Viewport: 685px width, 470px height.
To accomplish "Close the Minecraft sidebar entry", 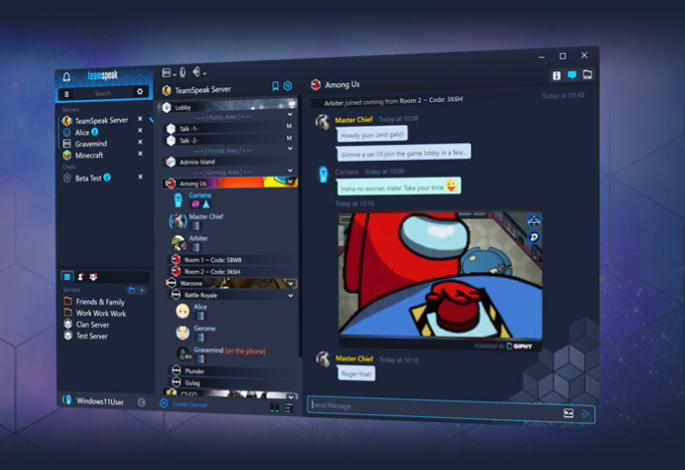I will pyautogui.click(x=140, y=153).
